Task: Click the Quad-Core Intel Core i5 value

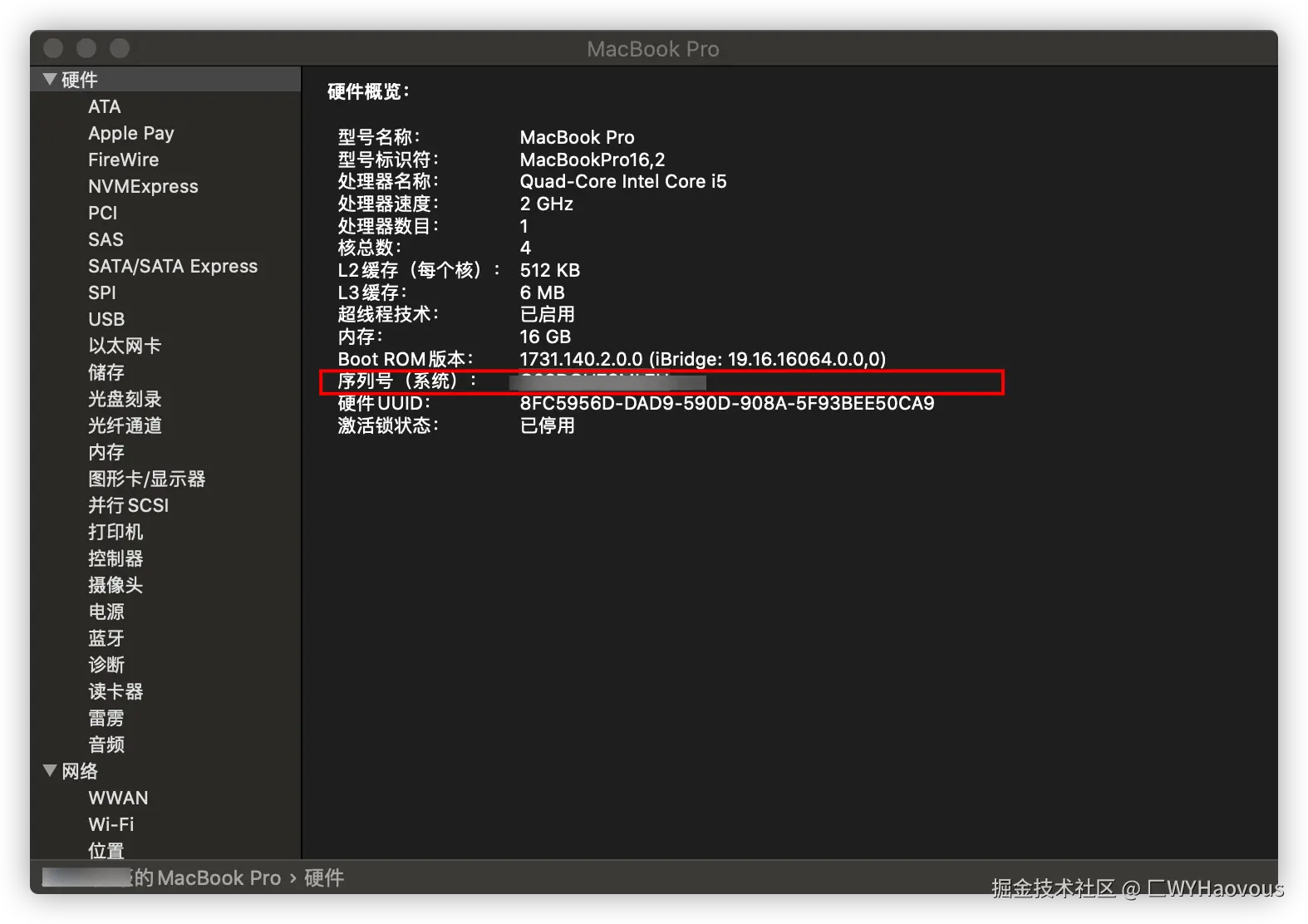Action: point(623,181)
